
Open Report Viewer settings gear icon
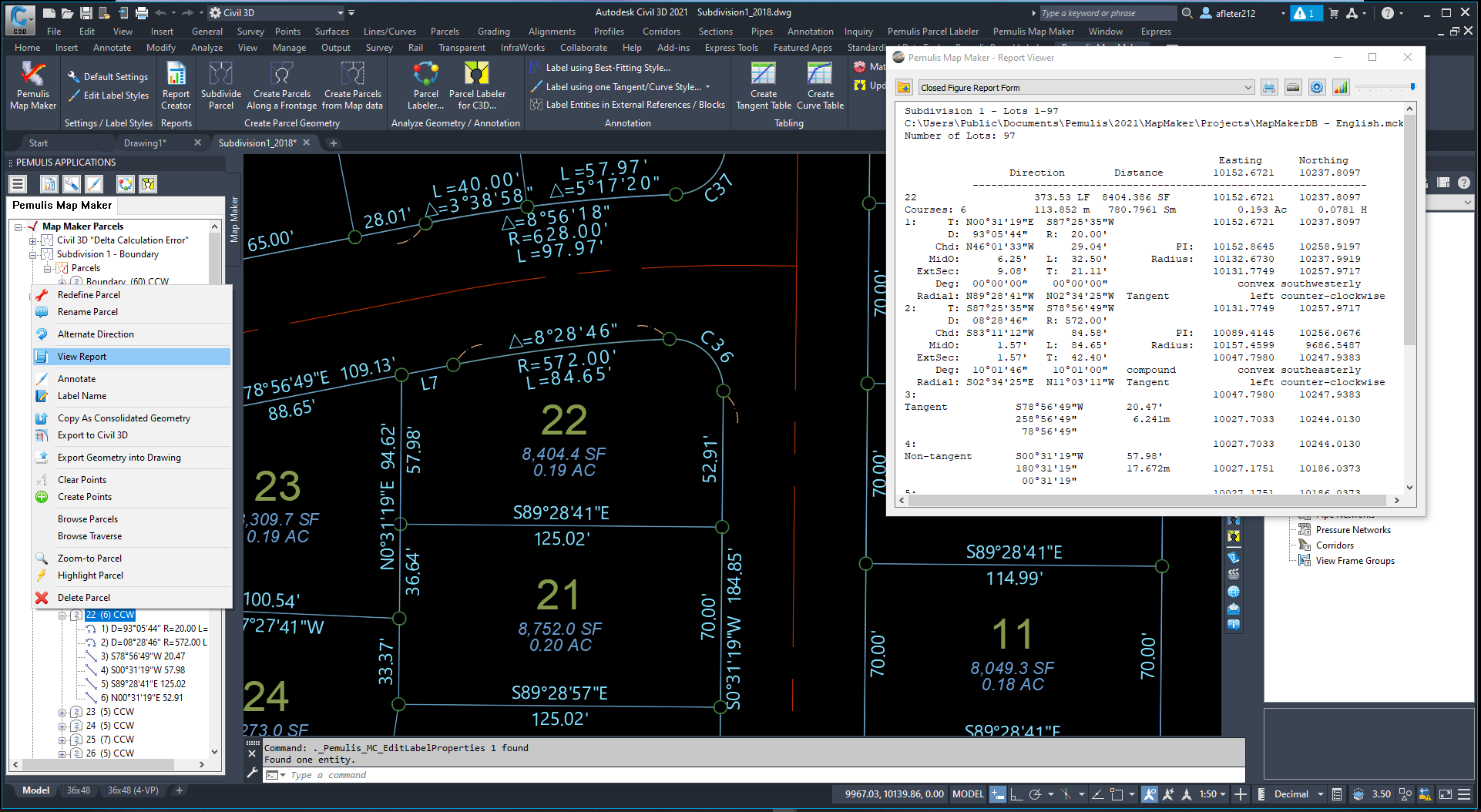coord(1317,88)
